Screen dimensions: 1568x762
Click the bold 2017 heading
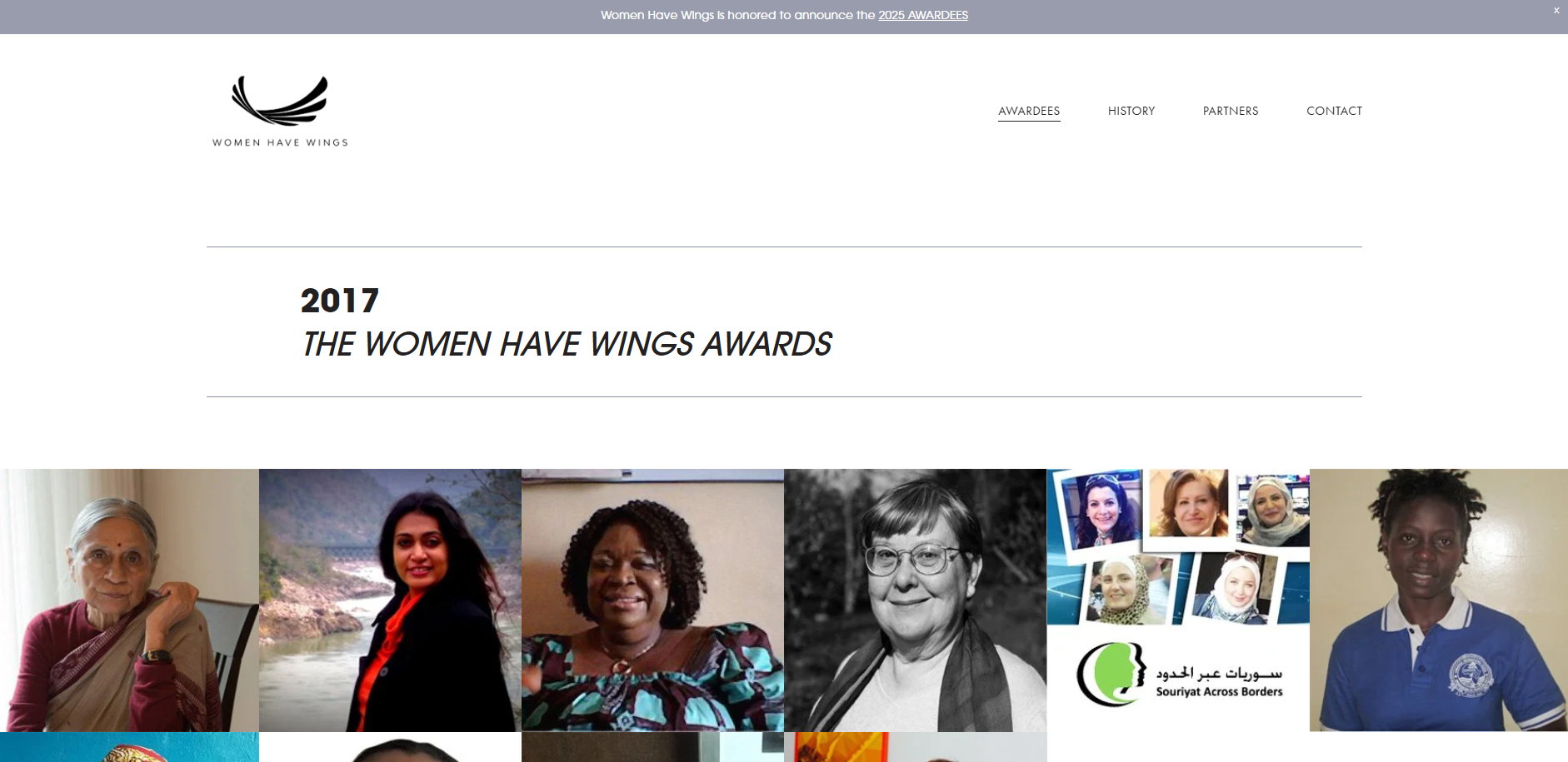[x=339, y=301]
